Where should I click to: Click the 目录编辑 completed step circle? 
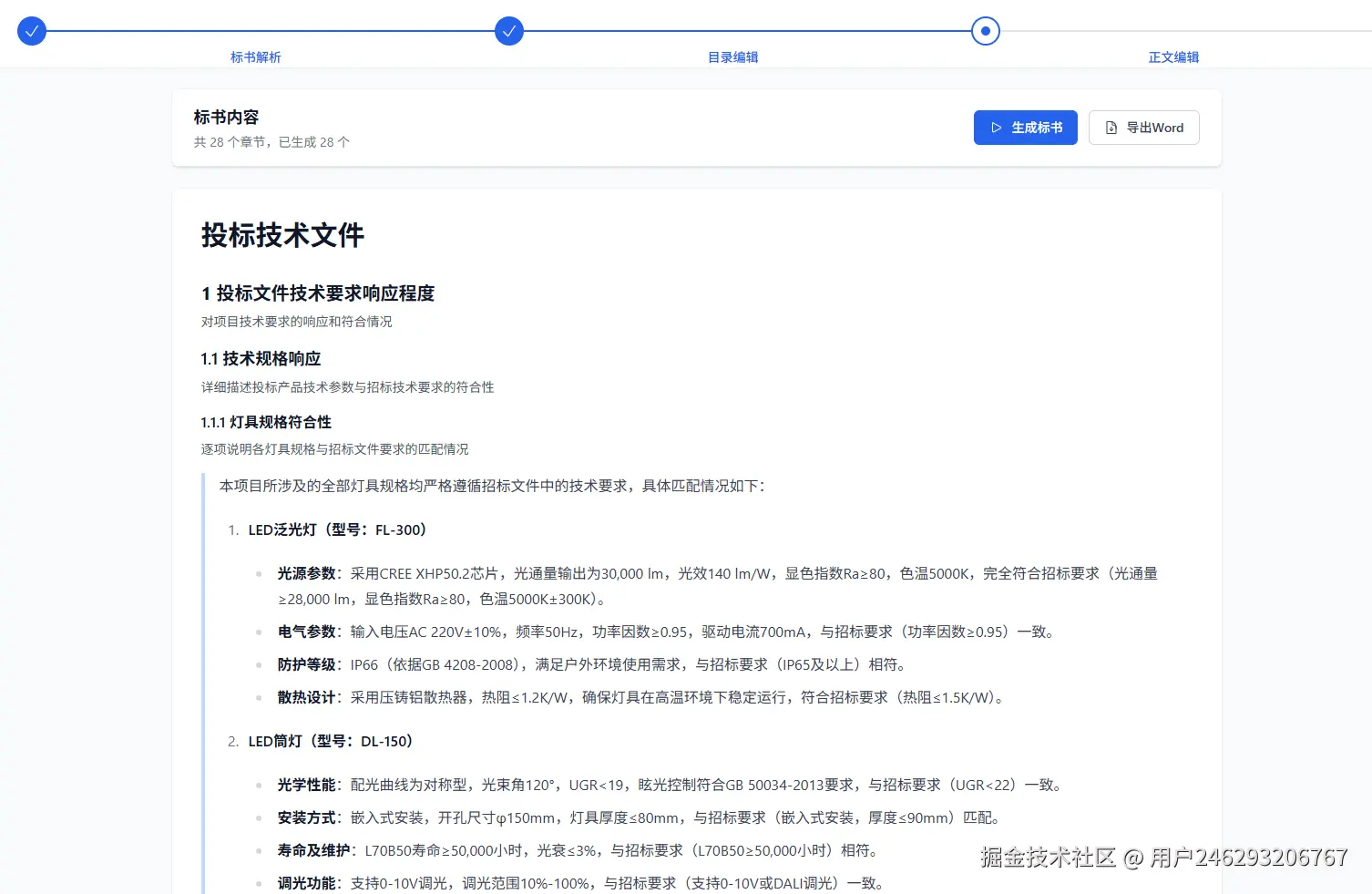[509, 31]
